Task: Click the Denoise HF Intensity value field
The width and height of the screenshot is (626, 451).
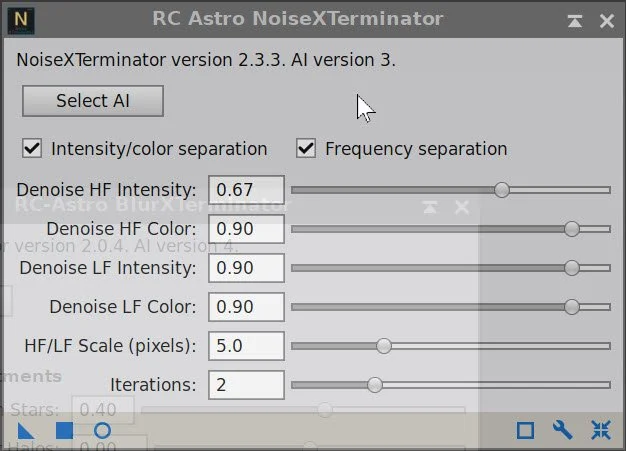Action: tap(246, 190)
